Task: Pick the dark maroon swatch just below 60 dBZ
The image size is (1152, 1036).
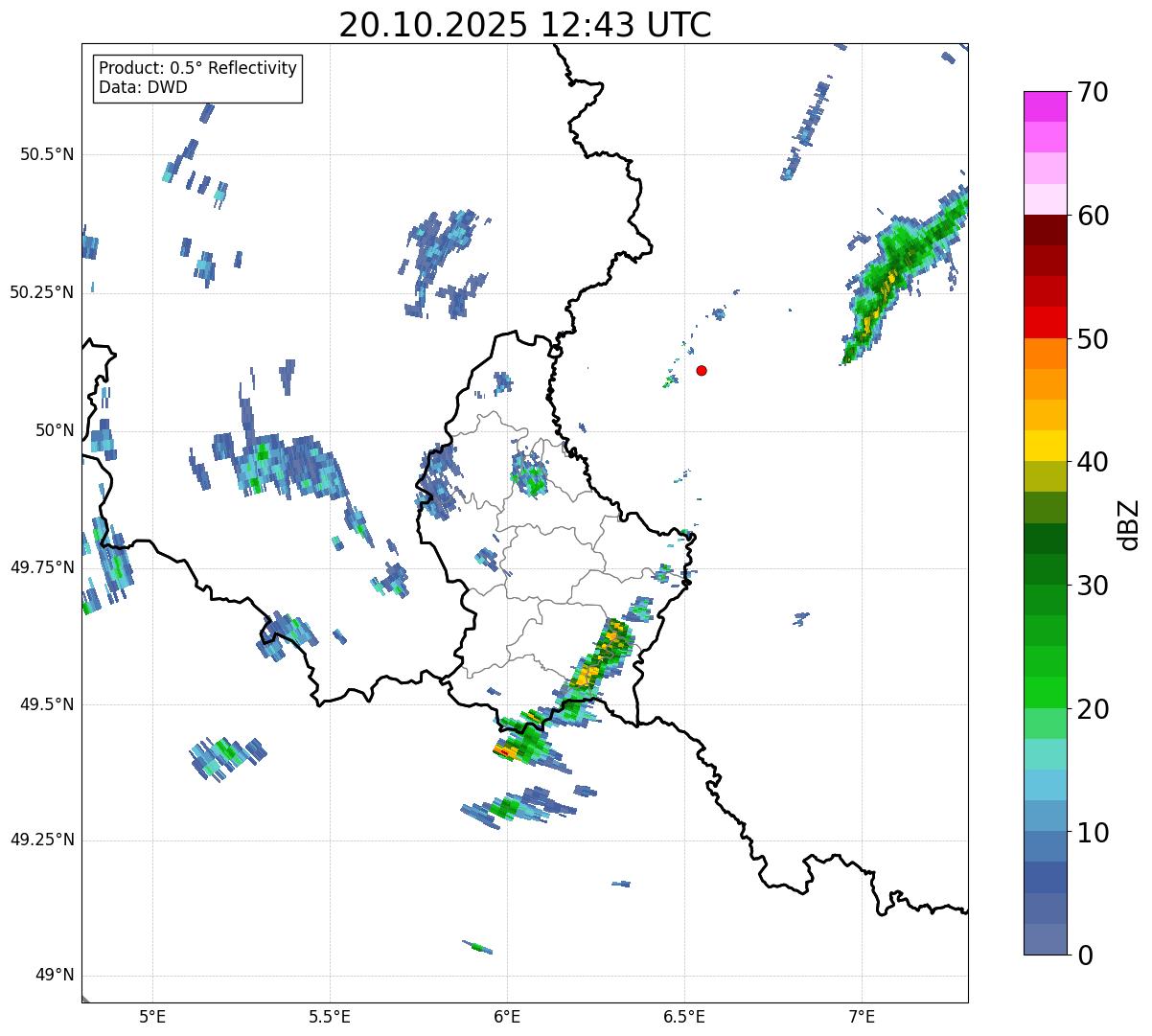Action: 1045,230
